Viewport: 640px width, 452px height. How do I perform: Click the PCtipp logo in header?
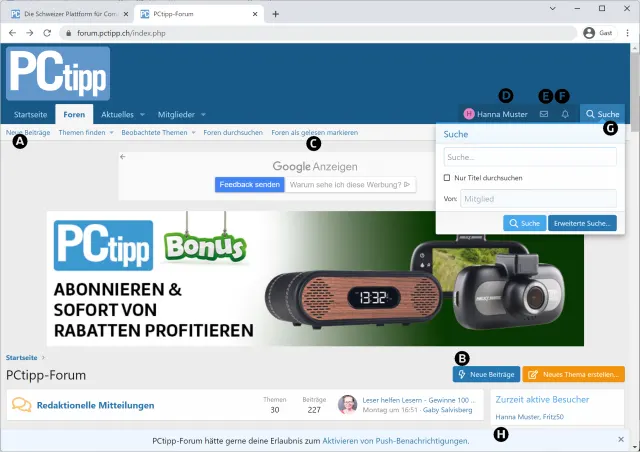pyautogui.click(x=58, y=73)
